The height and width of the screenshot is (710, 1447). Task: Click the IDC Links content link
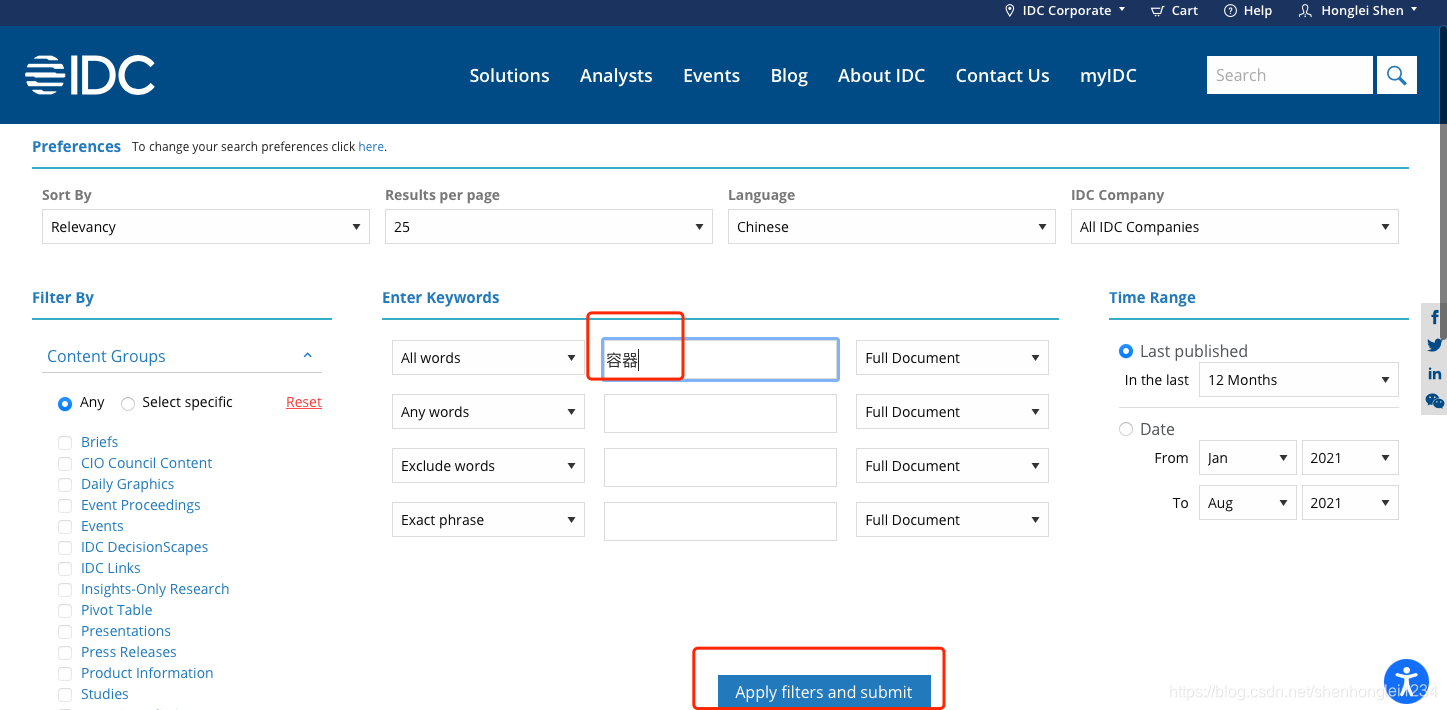click(111, 568)
